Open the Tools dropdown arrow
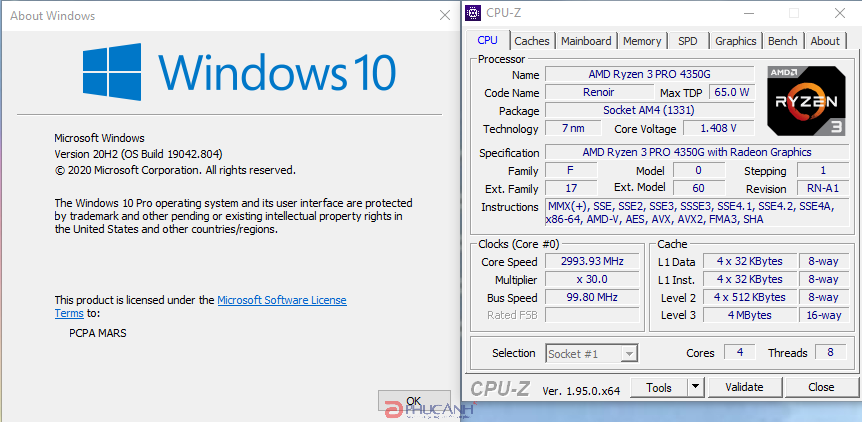This screenshot has width=862, height=422. click(696, 387)
